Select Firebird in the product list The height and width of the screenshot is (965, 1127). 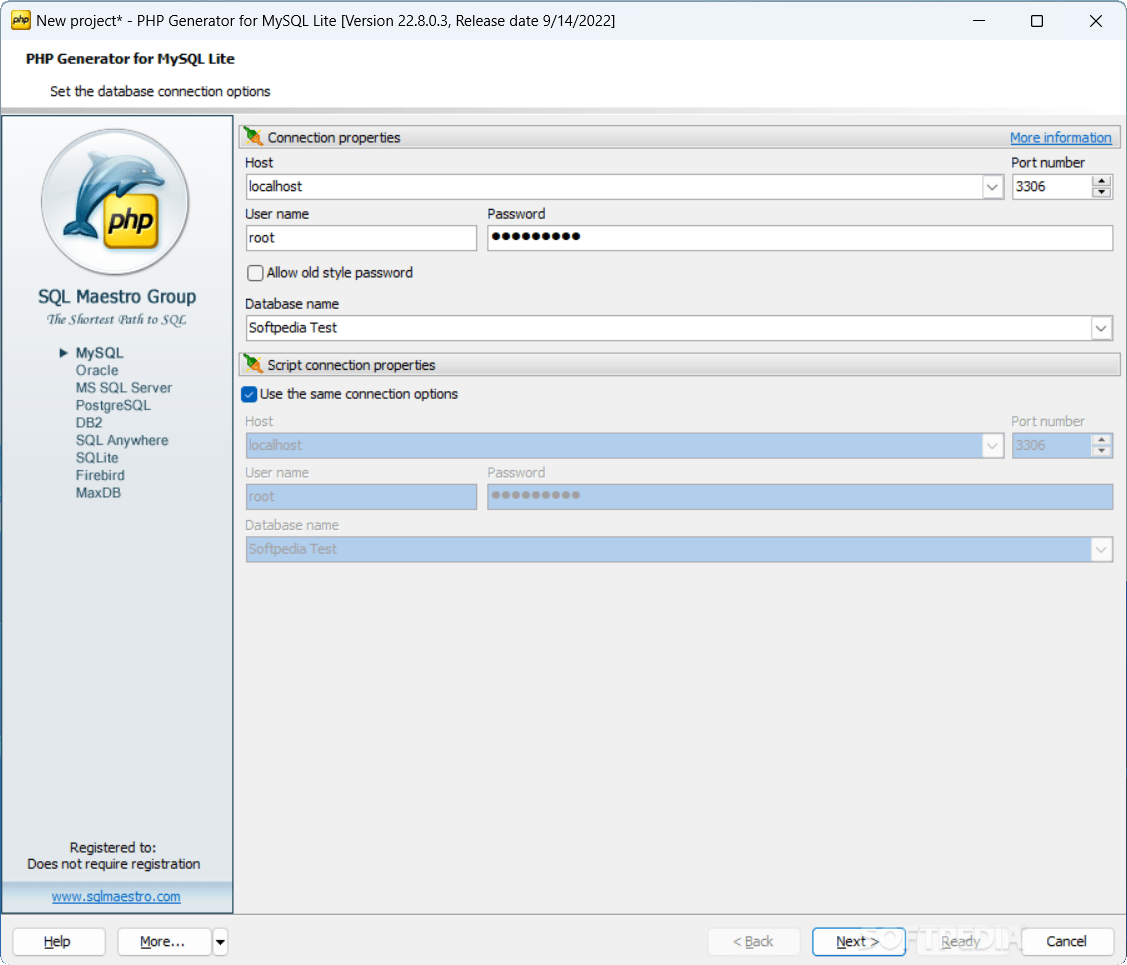click(x=100, y=475)
